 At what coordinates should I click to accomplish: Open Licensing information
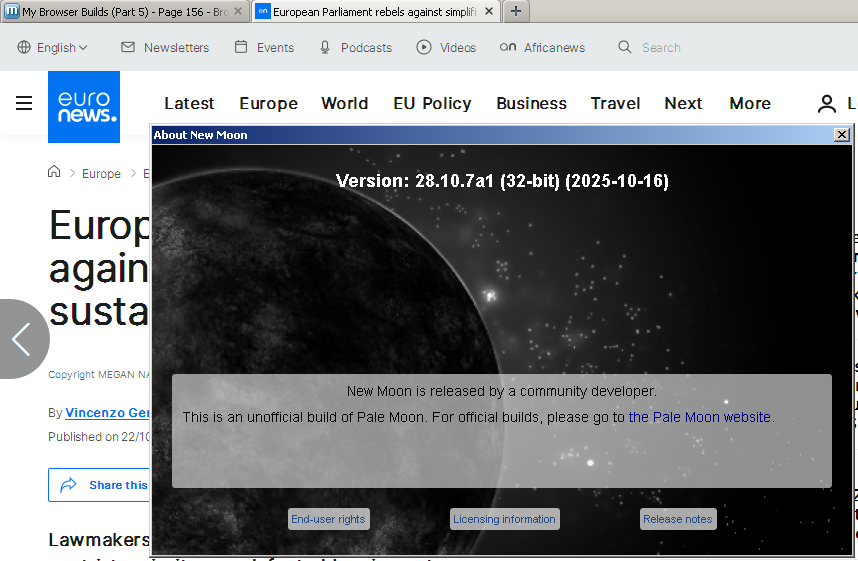504,519
